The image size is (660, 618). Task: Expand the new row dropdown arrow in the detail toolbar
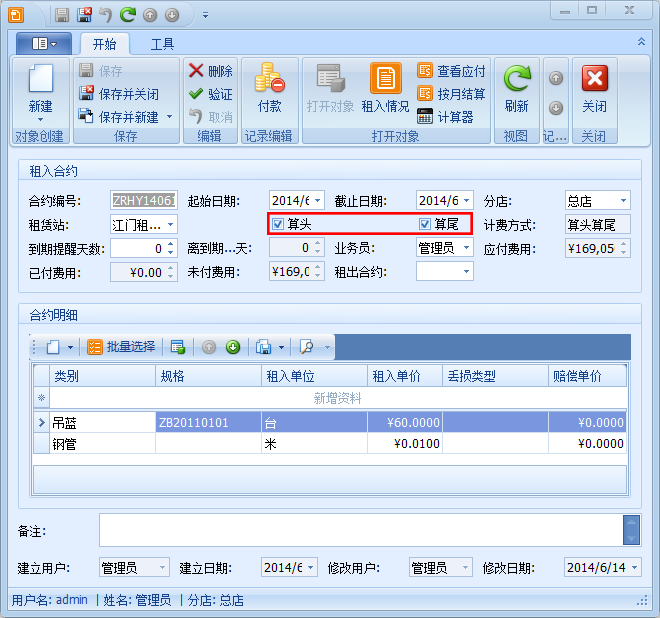click(70, 347)
